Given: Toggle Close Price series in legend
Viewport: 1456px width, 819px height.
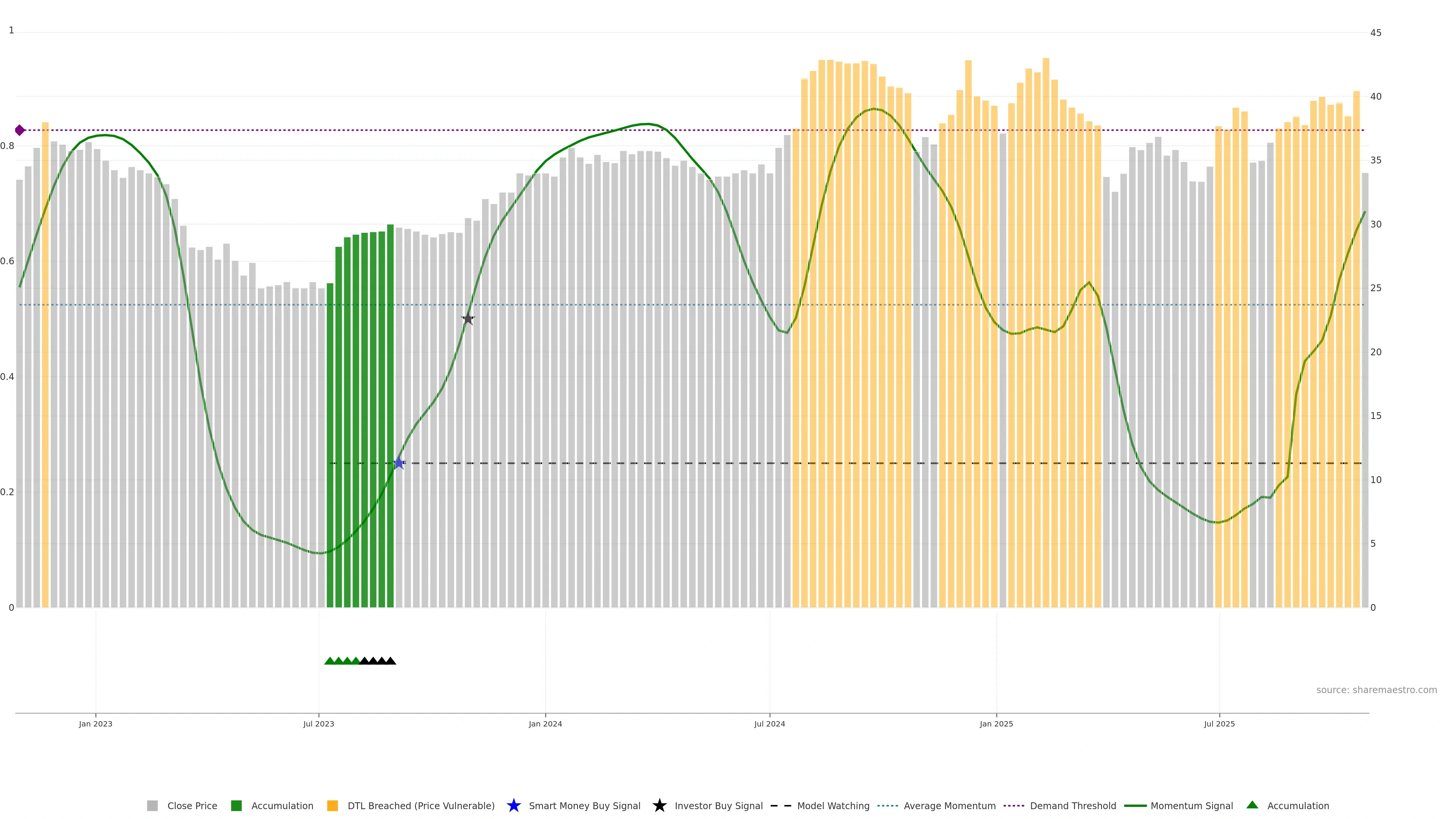Looking at the screenshot, I should [191, 805].
